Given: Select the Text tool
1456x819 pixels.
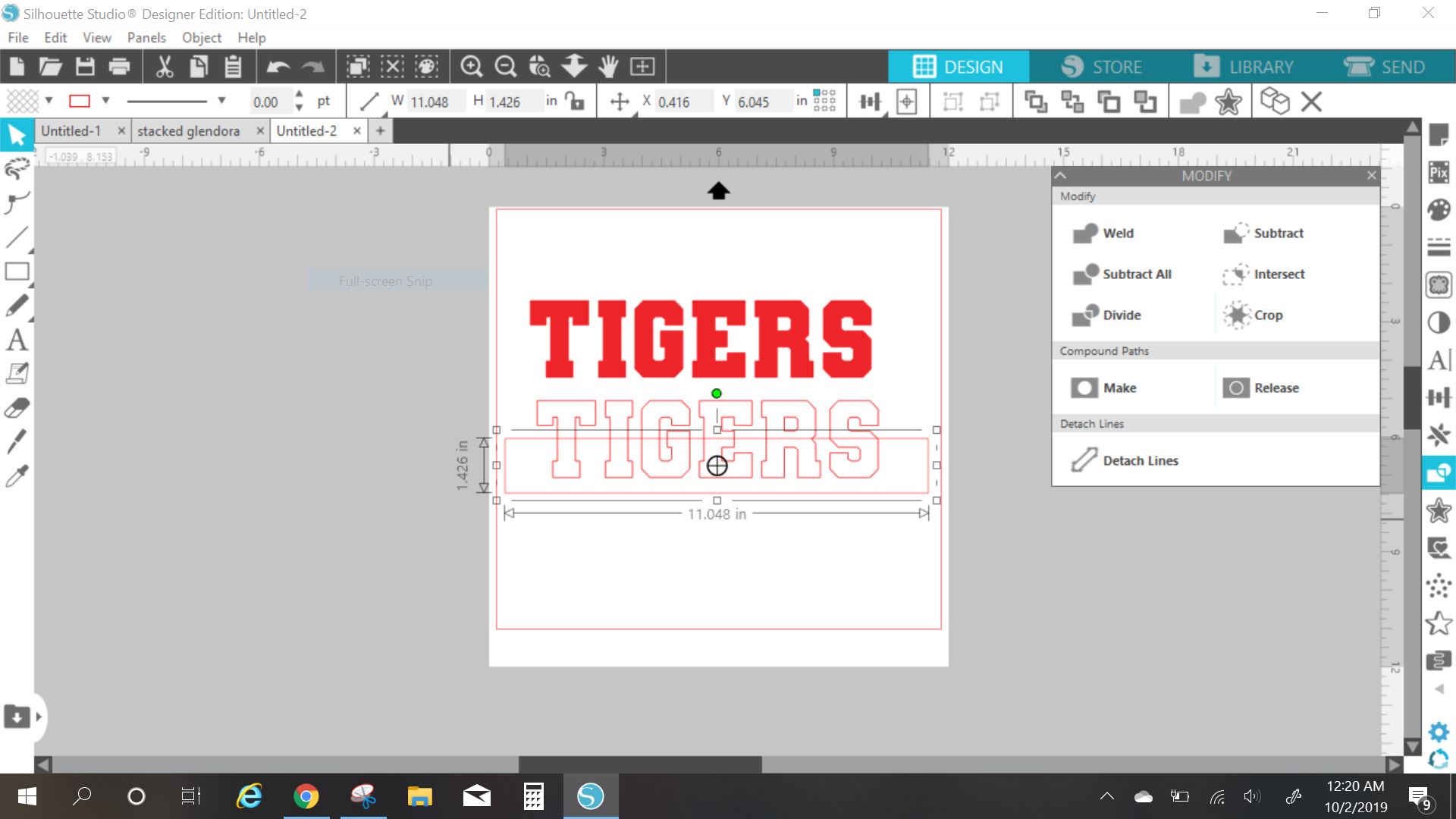Looking at the screenshot, I should (17, 340).
